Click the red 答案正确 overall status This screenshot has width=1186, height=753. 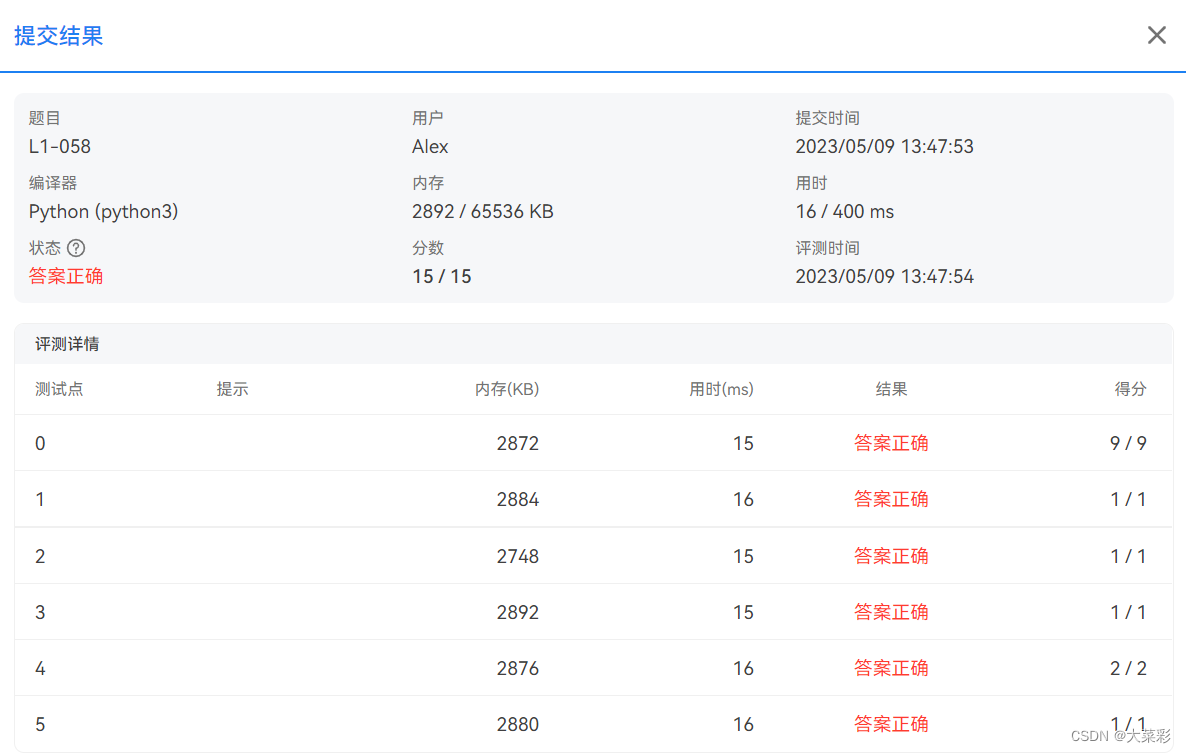(x=66, y=277)
